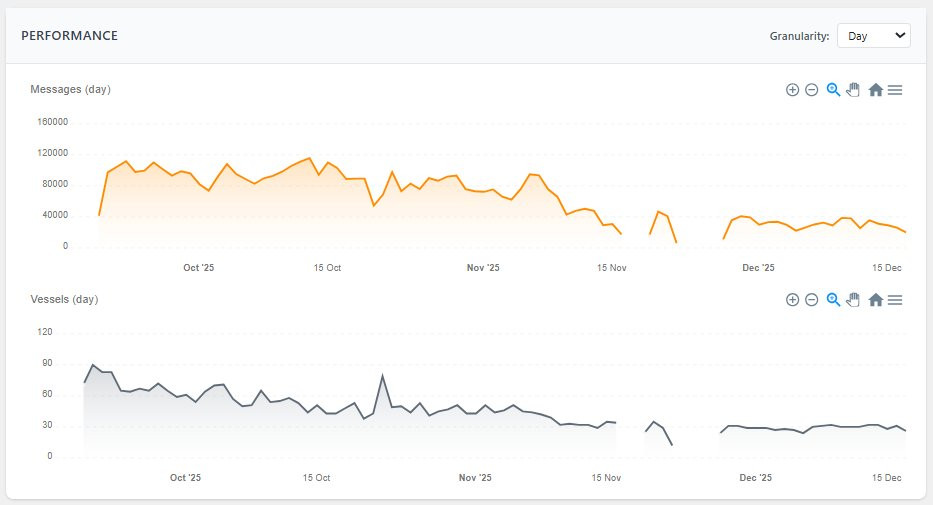Activate panning hand tool on Vessels chart
Viewport: 933px width, 505px height.
click(853, 300)
